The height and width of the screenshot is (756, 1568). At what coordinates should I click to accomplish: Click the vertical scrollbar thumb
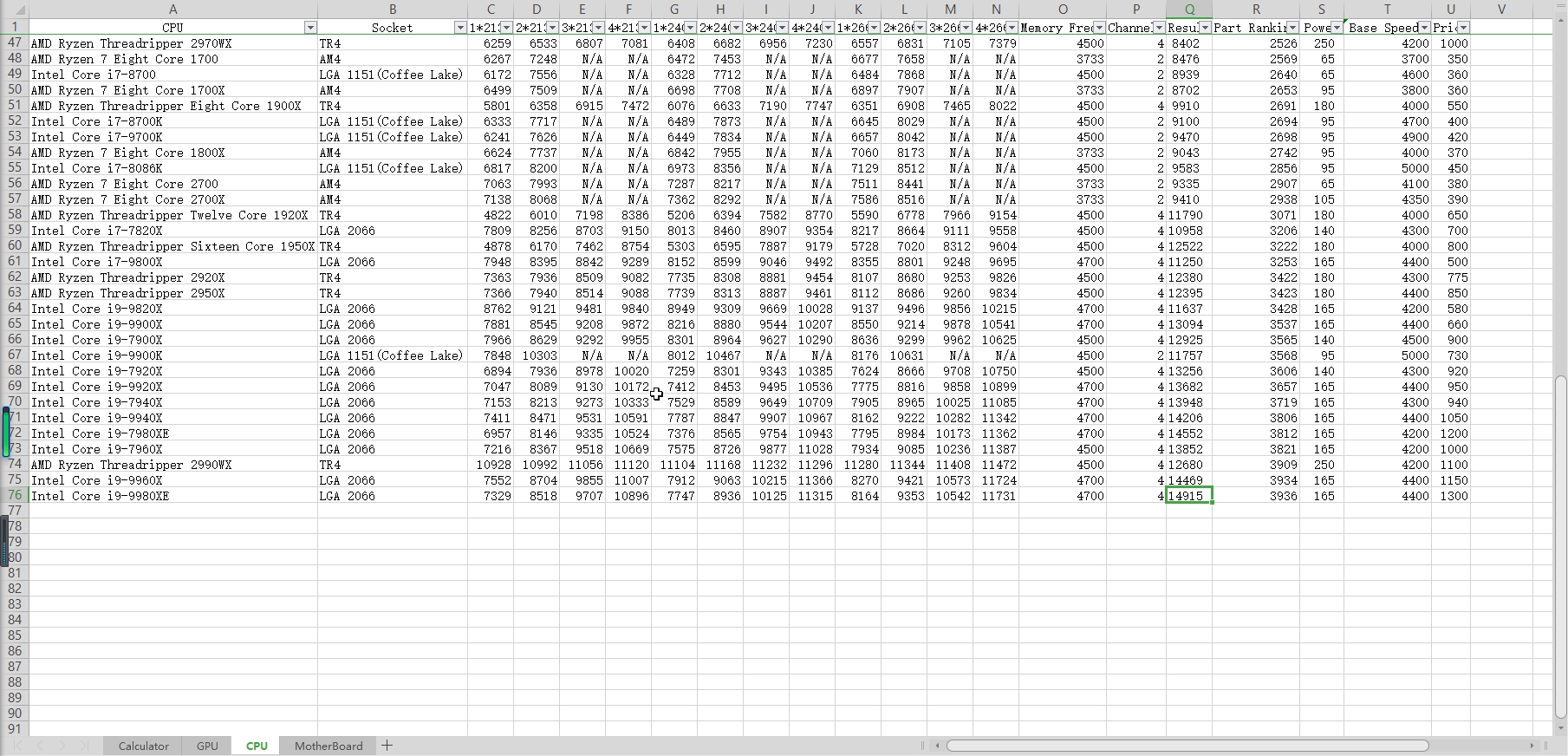point(1561,546)
